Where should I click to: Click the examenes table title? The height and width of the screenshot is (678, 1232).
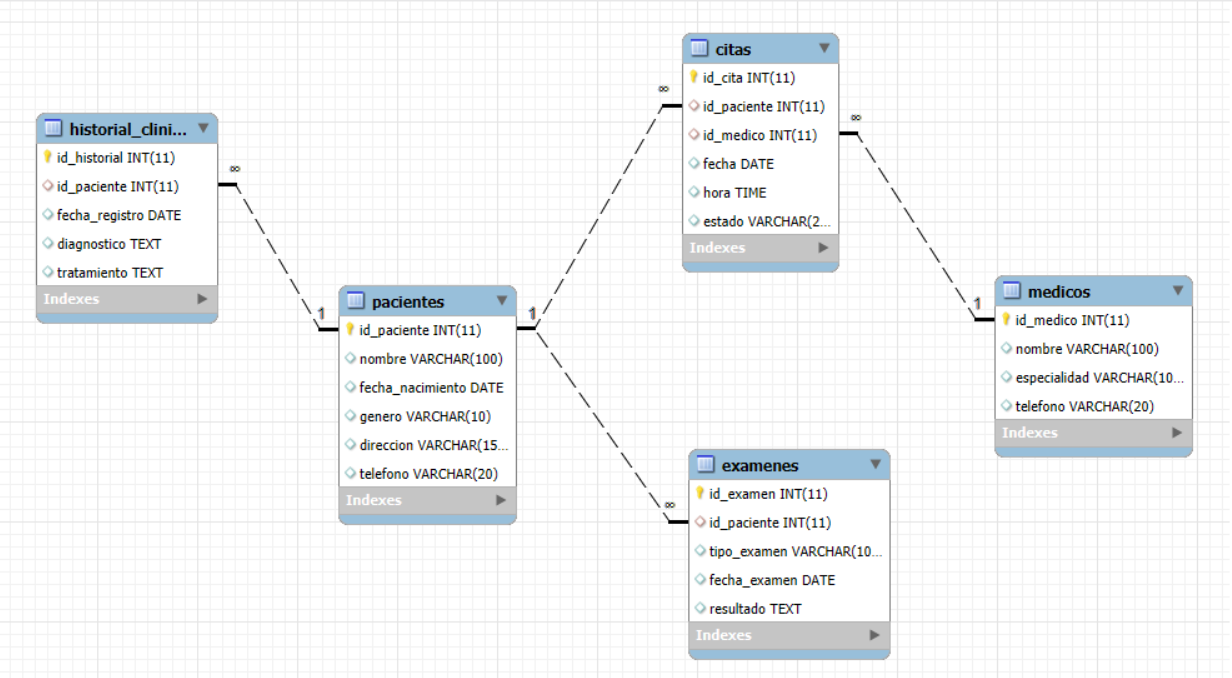(x=760, y=465)
